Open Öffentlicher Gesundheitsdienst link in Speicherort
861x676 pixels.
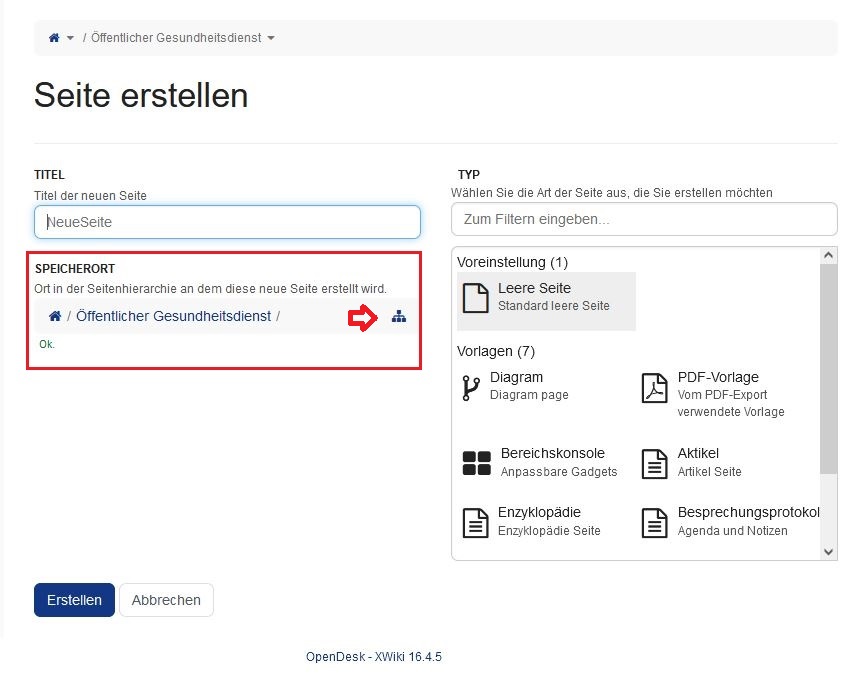pos(174,316)
